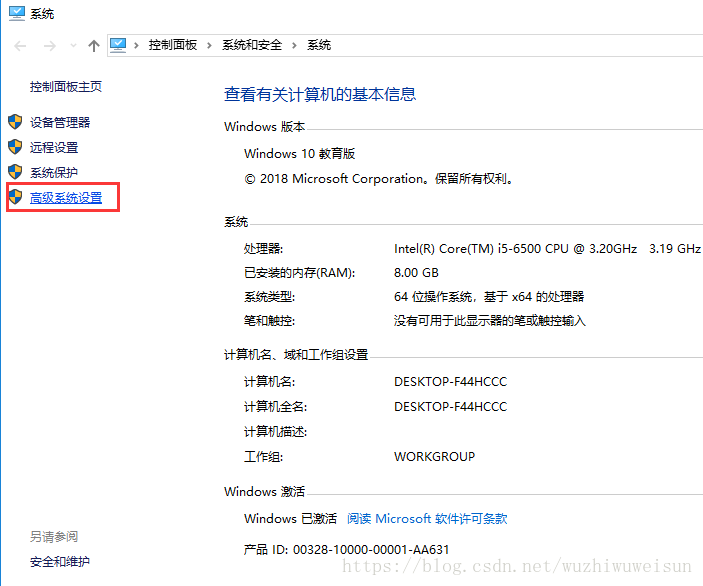Click shield icon beside 远程设置
Viewport: 703px width, 586px height.
point(15,147)
